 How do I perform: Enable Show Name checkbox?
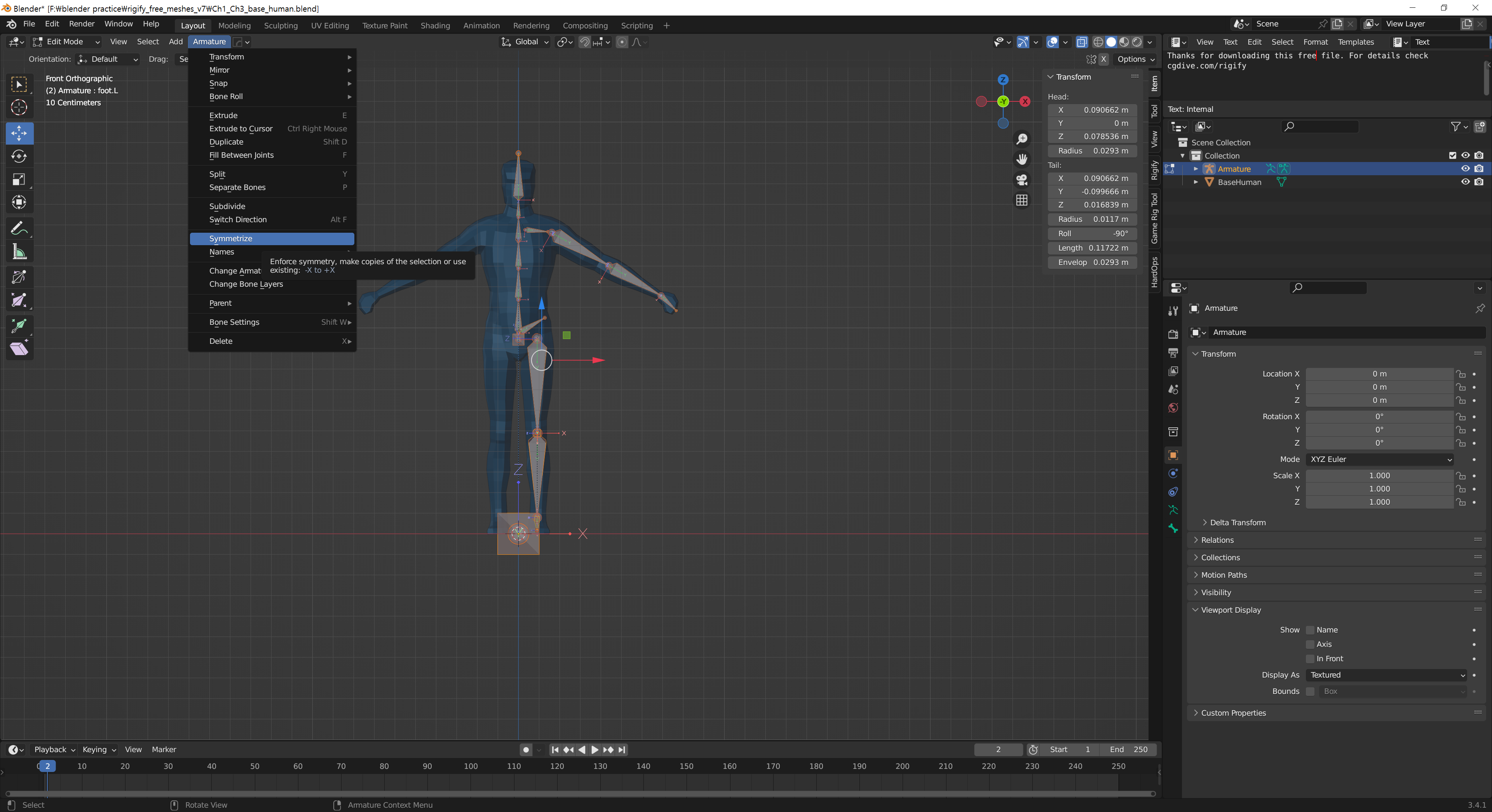1310,630
